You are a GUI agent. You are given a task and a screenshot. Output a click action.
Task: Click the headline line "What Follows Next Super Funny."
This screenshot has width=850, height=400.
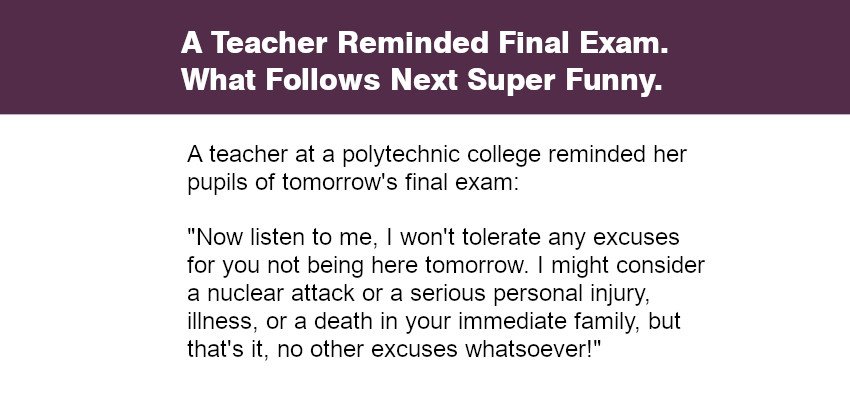(x=422, y=79)
